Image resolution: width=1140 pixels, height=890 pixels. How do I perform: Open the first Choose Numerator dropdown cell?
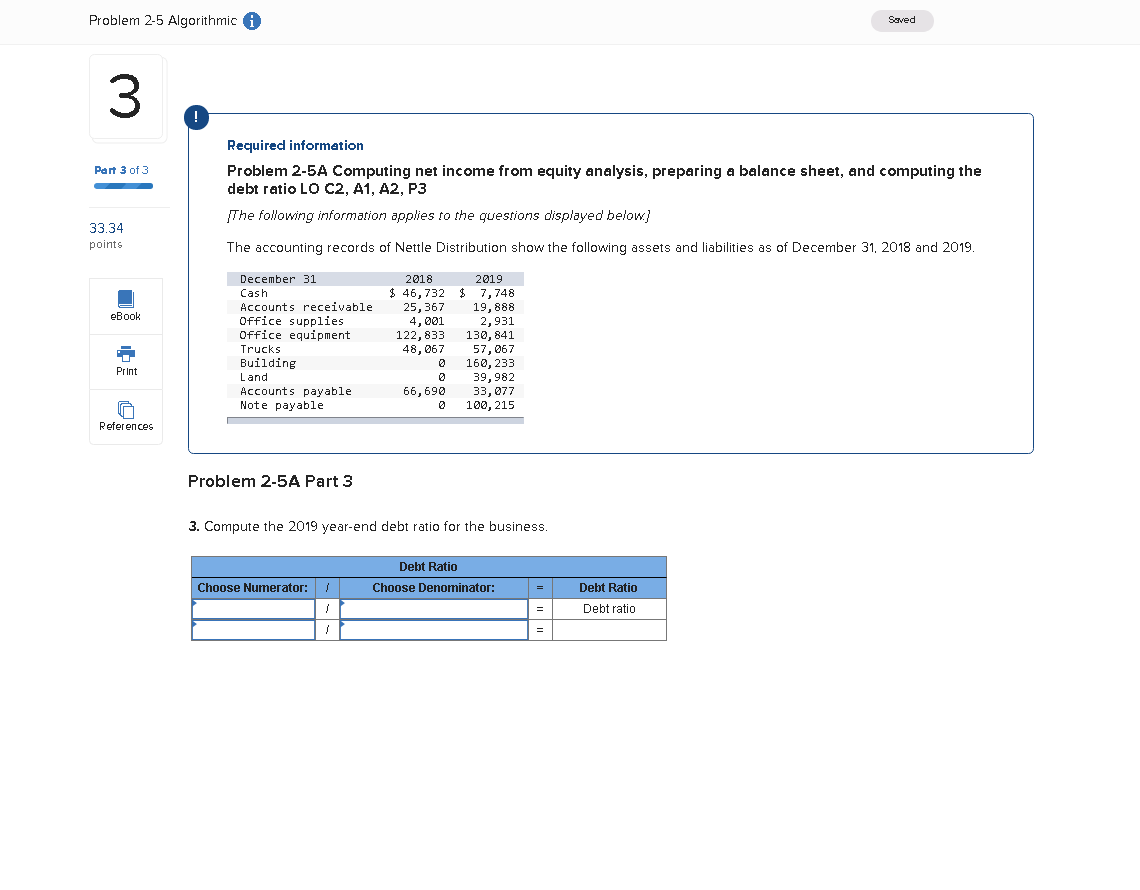[x=253, y=609]
